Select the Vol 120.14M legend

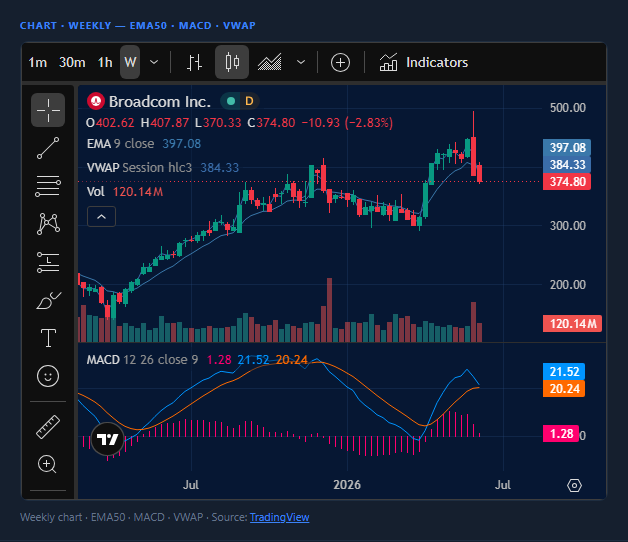125,192
